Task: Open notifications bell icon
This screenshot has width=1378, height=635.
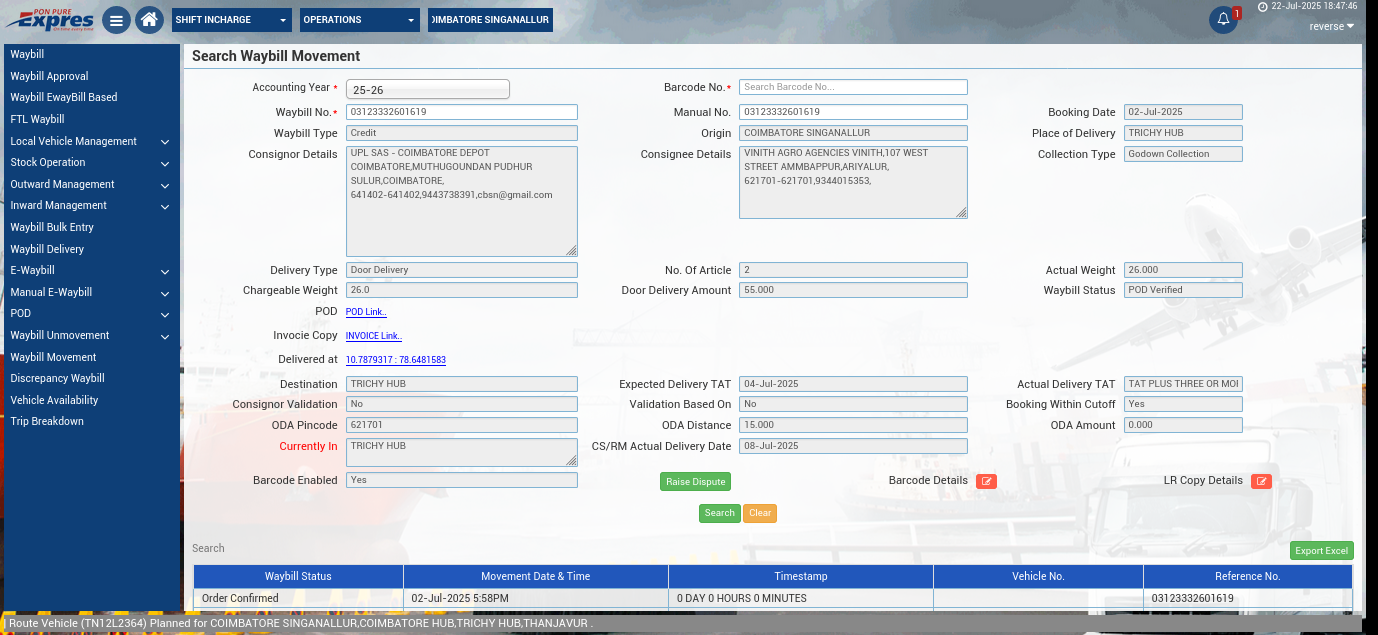Action: coord(1223,20)
